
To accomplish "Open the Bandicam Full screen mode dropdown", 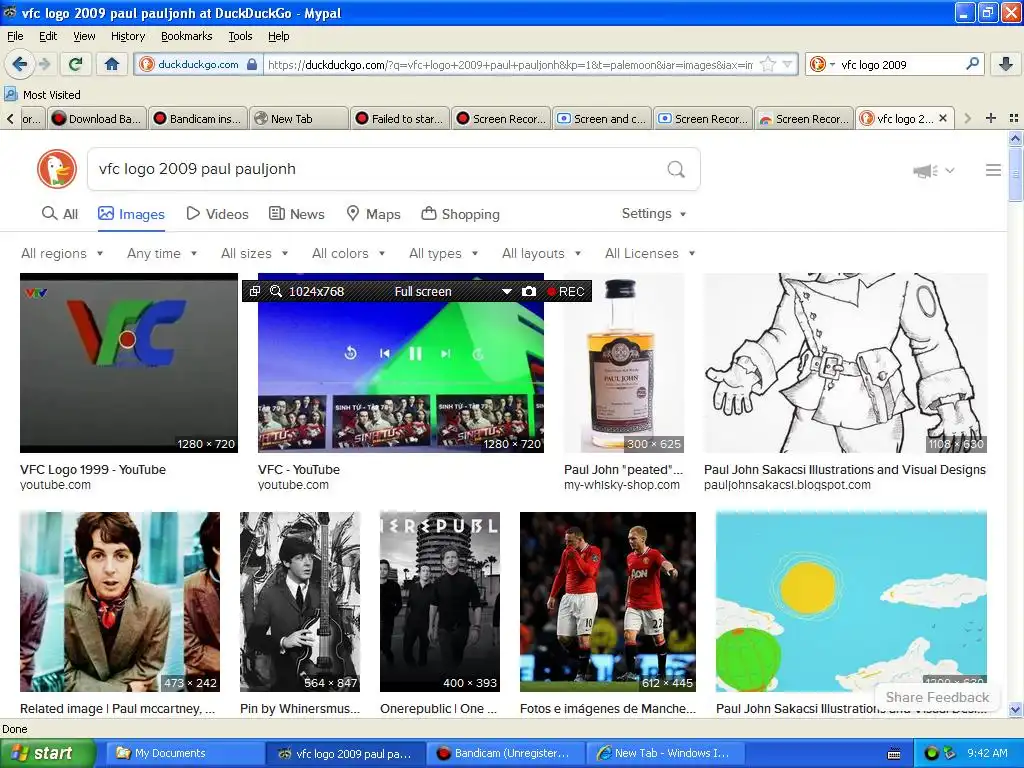I will (505, 291).
